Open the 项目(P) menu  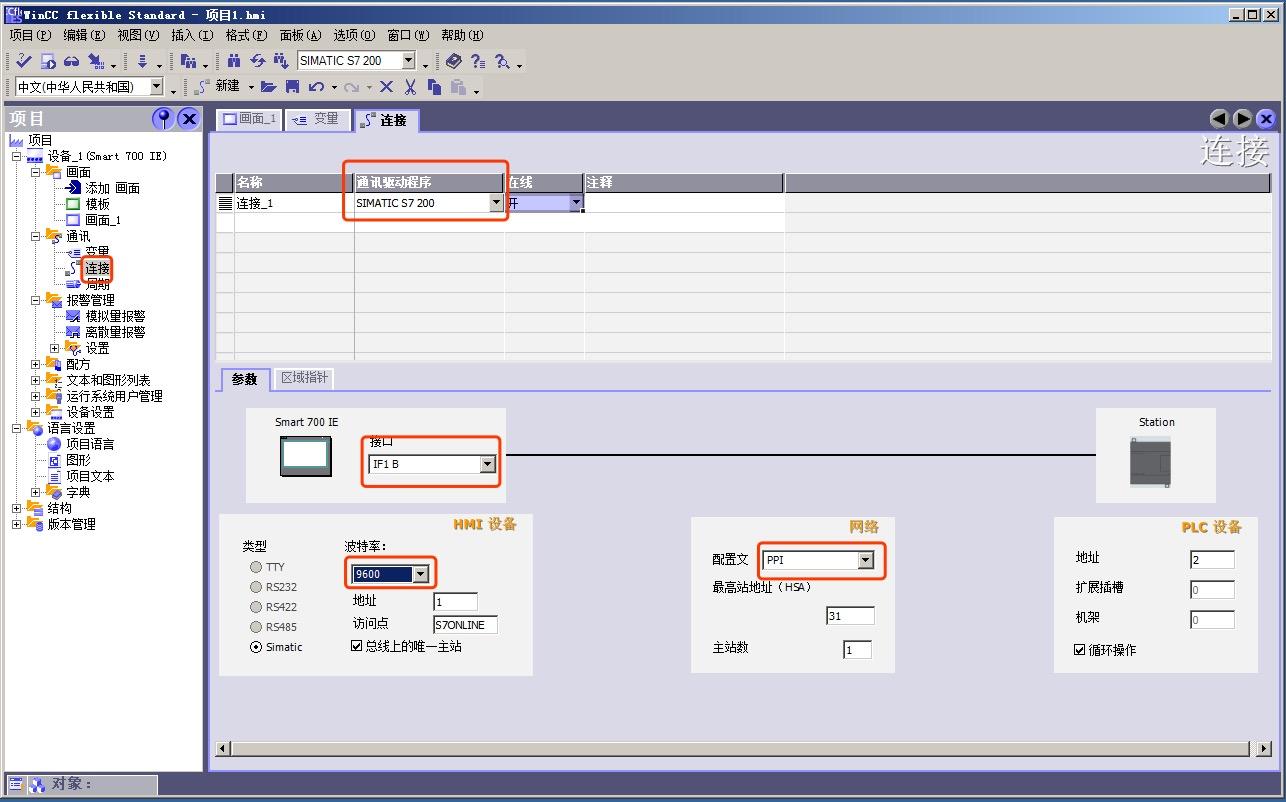pyautogui.click(x=29, y=35)
